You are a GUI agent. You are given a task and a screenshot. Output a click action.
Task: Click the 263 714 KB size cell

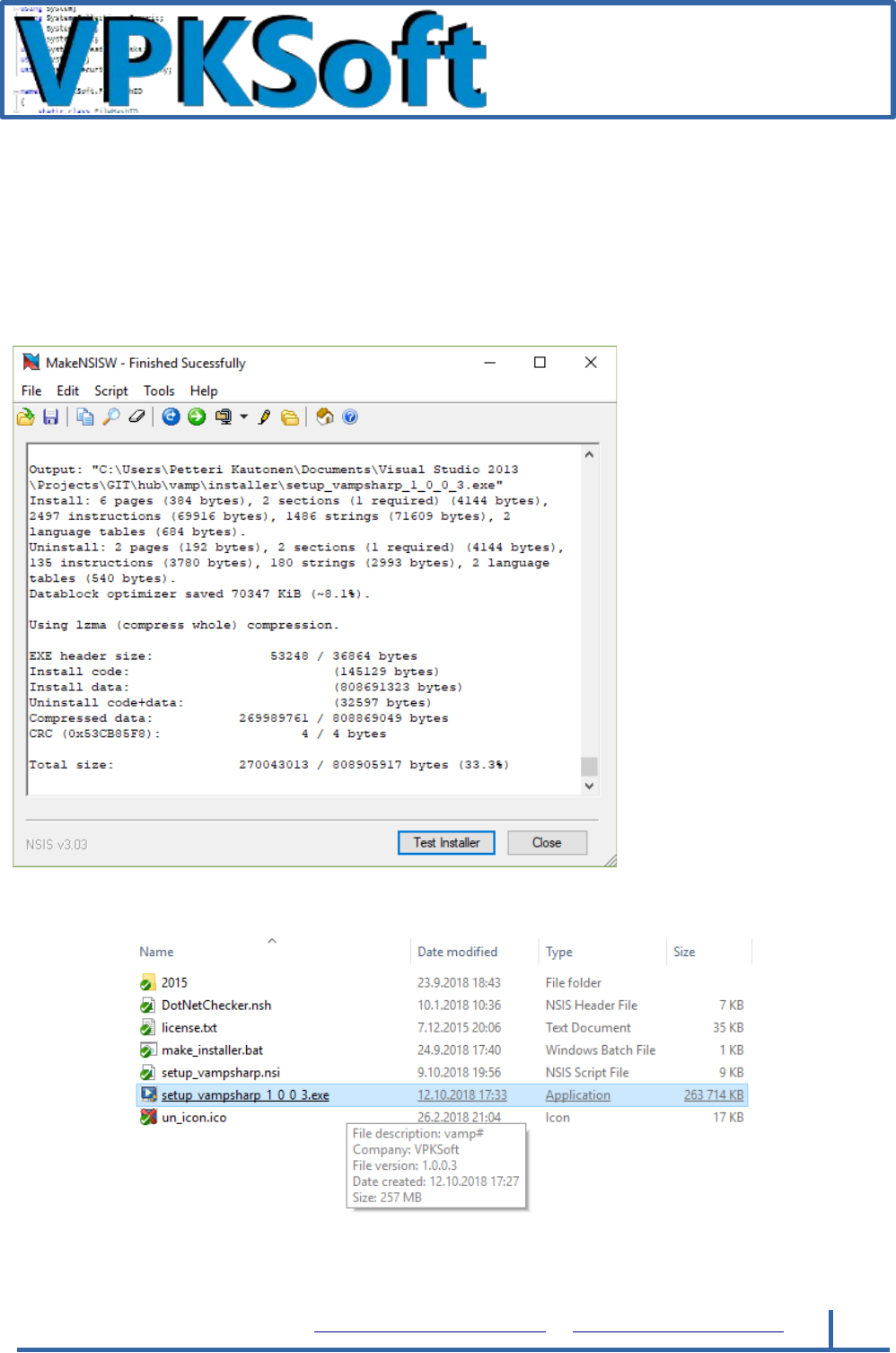click(714, 1095)
